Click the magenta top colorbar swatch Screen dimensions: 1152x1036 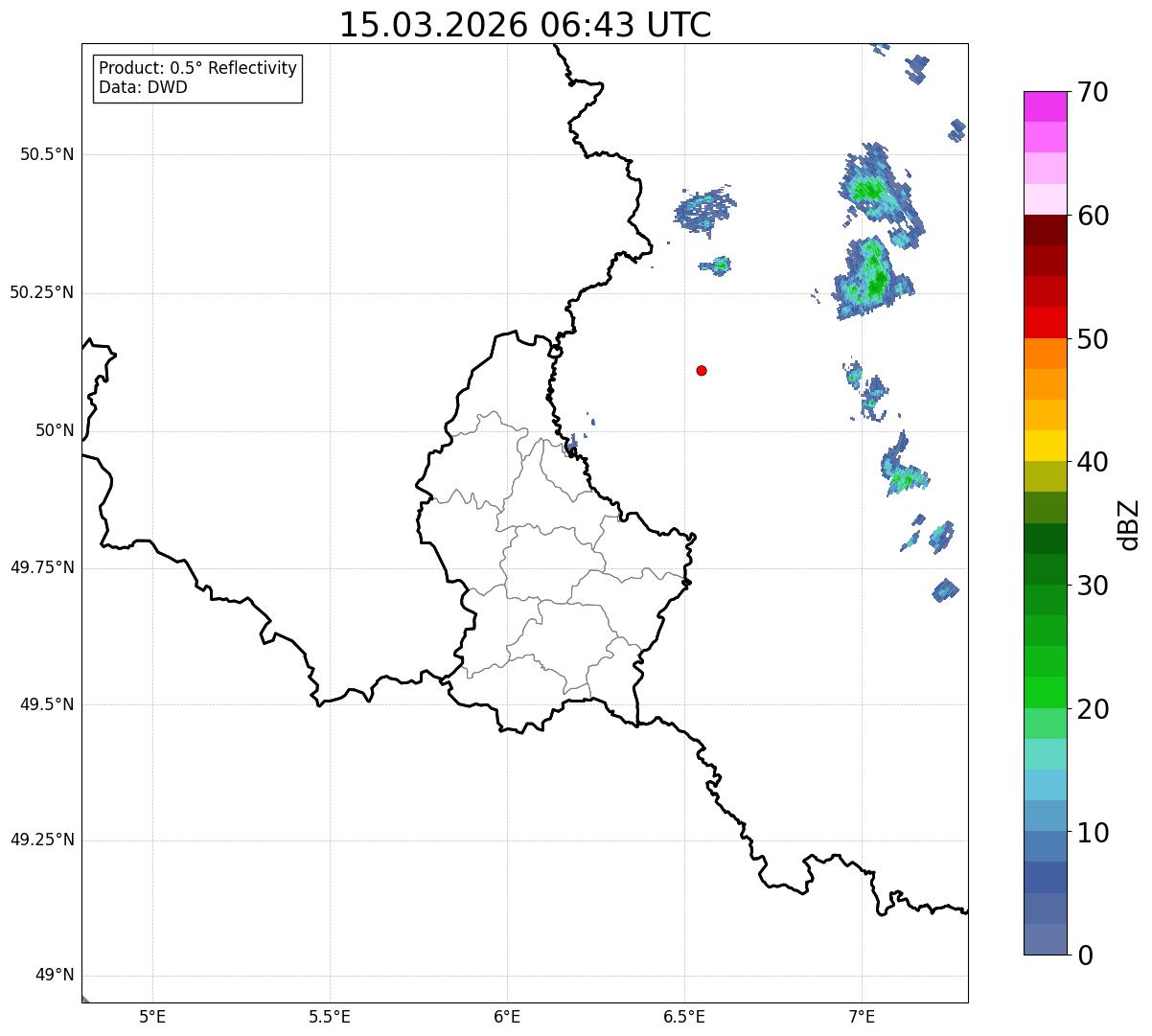pyautogui.click(x=1045, y=106)
